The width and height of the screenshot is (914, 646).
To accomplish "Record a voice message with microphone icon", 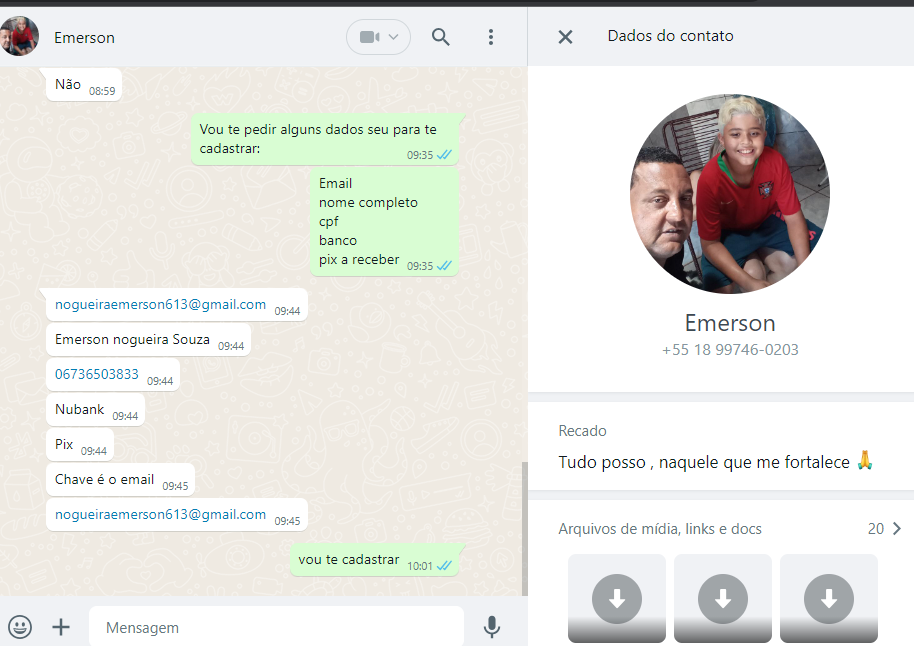I will click(491, 627).
